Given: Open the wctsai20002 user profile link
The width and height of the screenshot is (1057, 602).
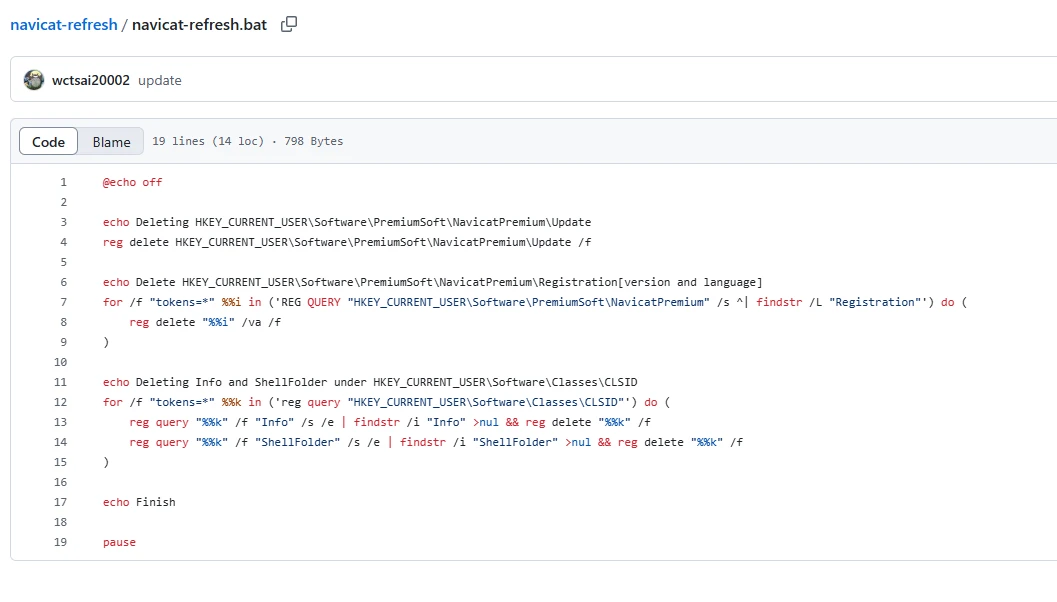Looking at the screenshot, I should click(90, 80).
